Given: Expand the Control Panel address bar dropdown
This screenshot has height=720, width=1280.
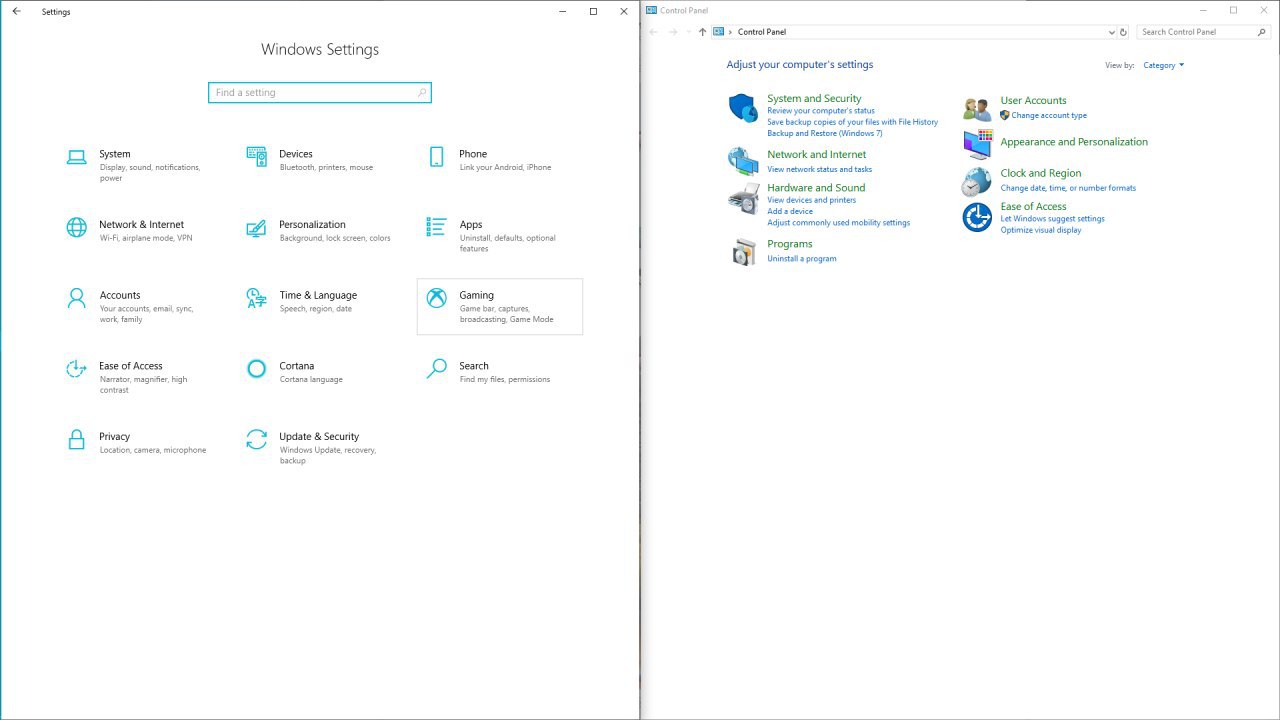Looking at the screenshot, I should [x=1112, y=32].
